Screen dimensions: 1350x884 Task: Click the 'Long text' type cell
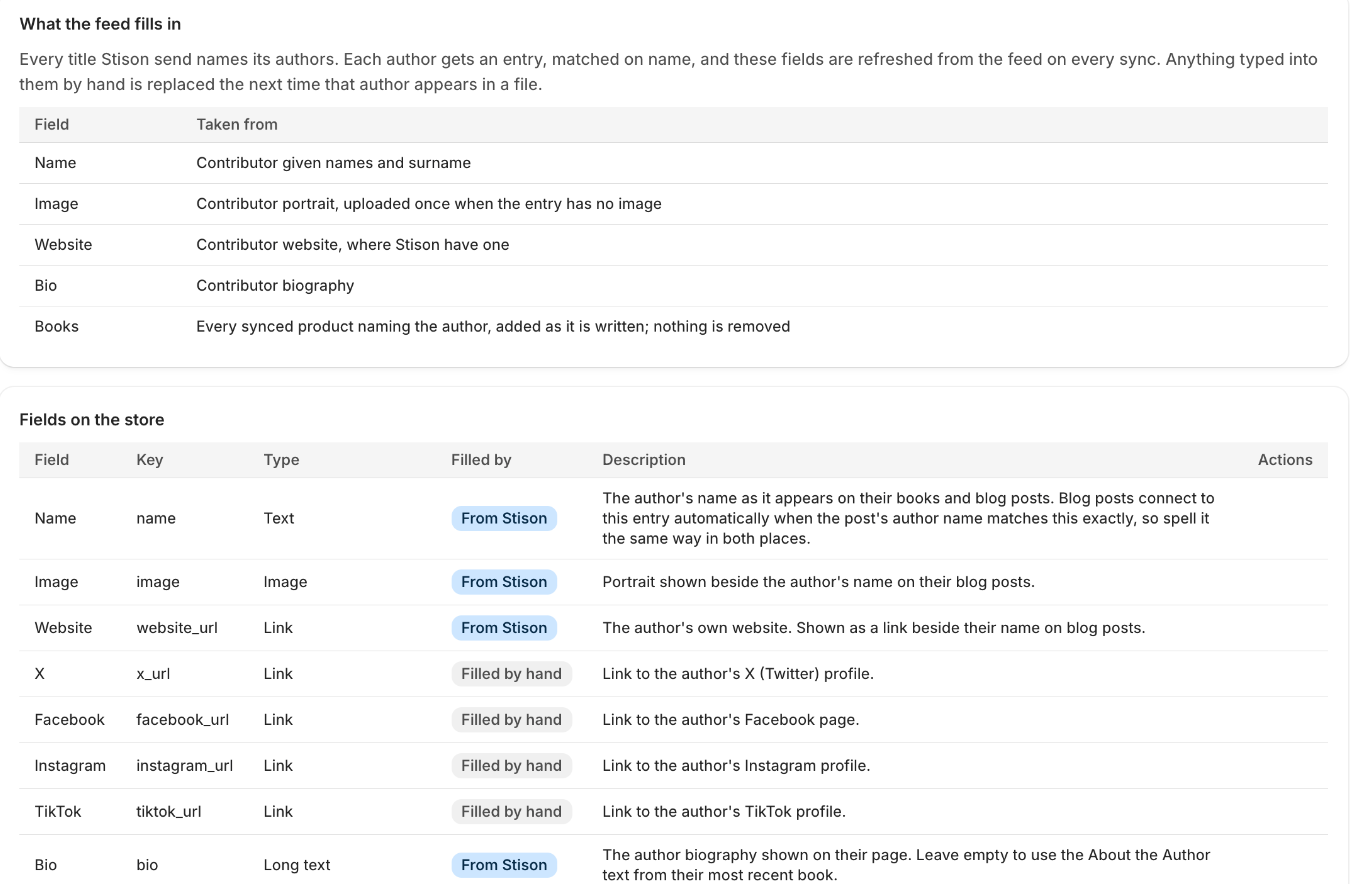pyautogui.click(x=297, y=865)
